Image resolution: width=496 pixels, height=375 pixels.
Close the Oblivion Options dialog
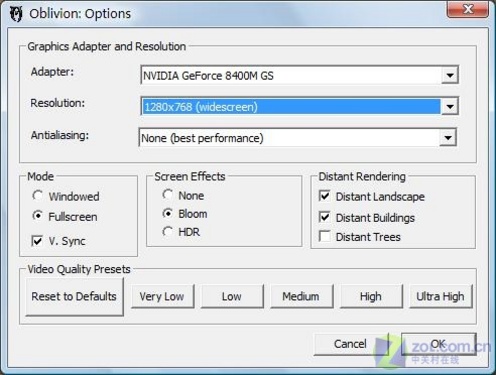[x=468, y=9]
